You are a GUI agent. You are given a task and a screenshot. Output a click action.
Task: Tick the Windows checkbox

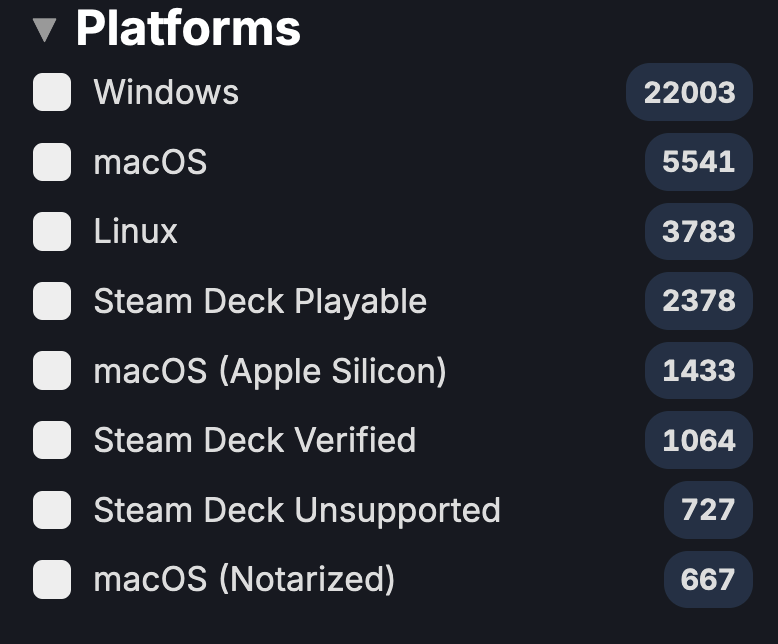(52, 93)
